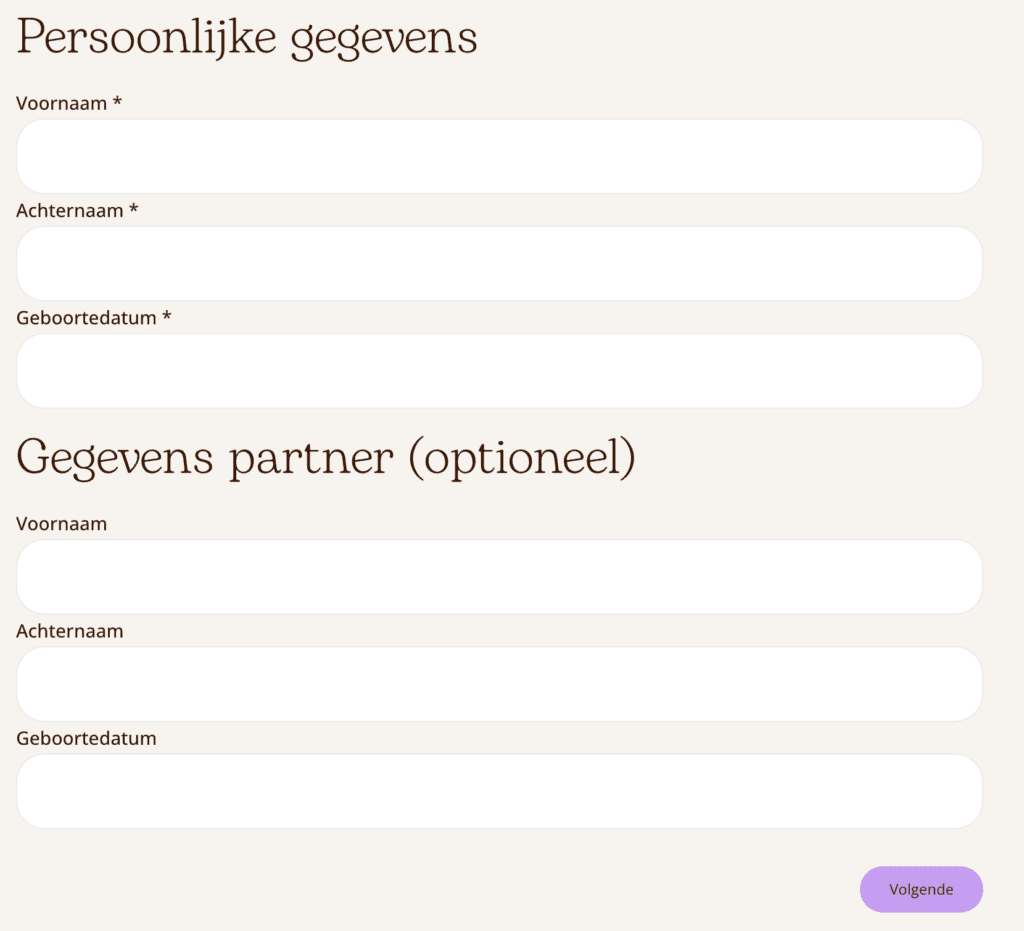Click the 'Achternaam *' label text
Screen dimensions: 1024x931
69,210
